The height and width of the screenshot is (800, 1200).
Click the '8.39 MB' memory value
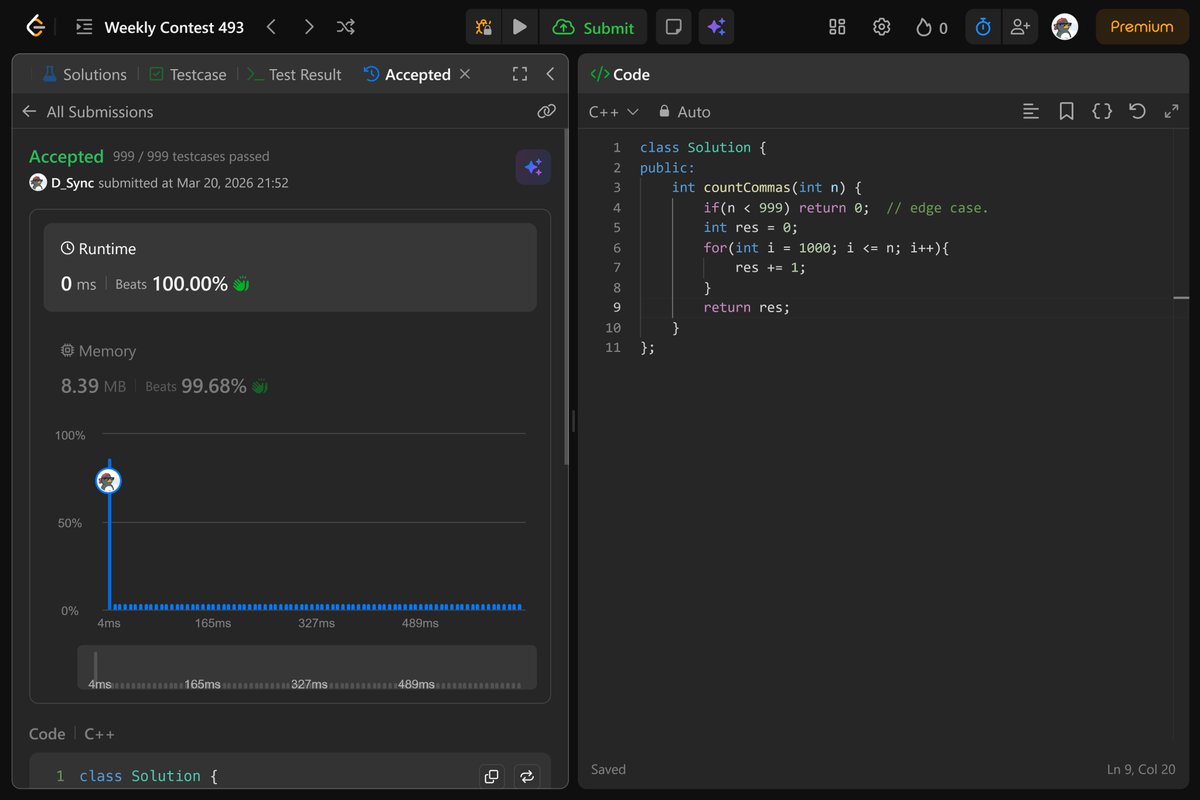point(93,385)
